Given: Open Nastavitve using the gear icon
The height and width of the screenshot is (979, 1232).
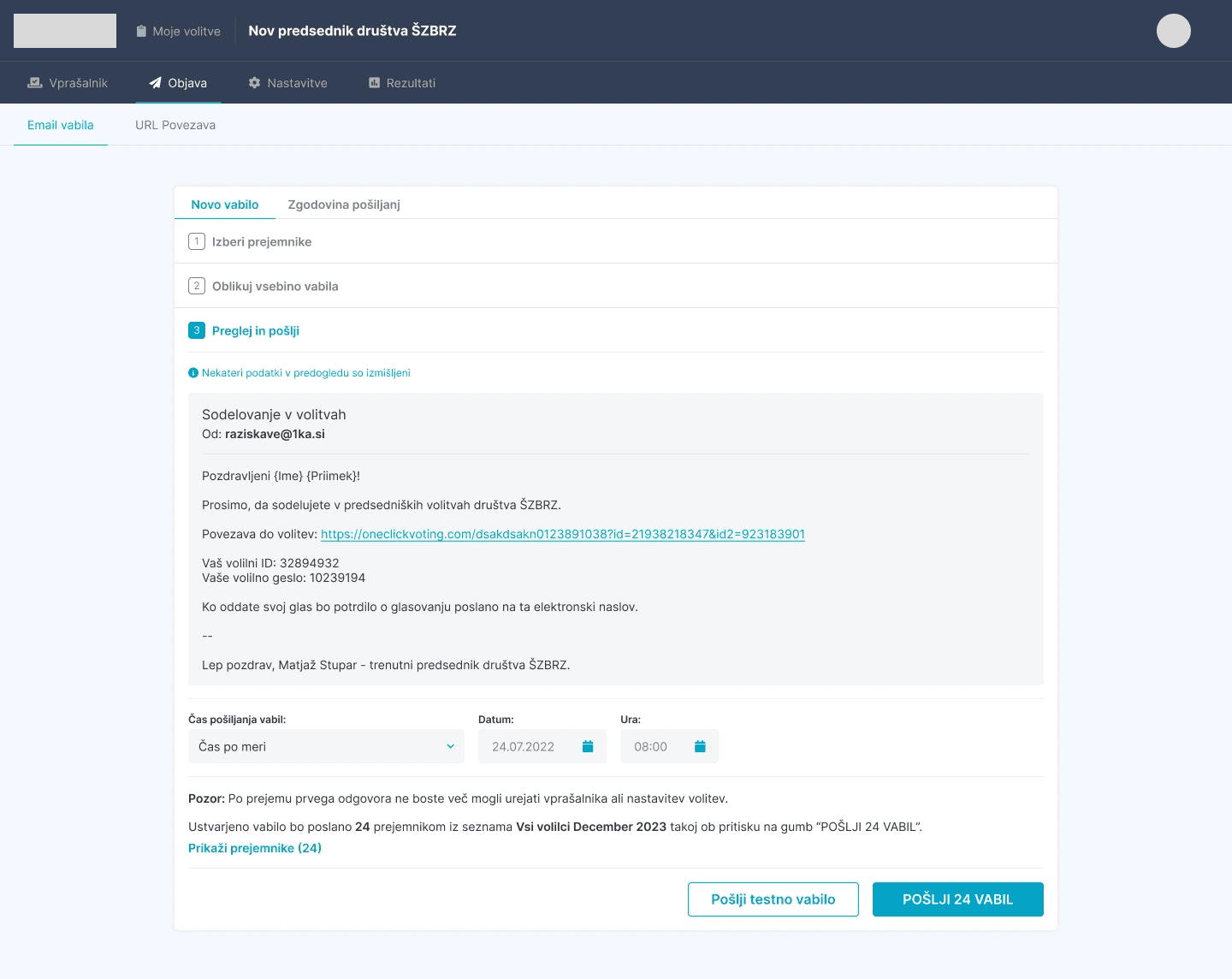Looking at the screenshot, I should coord(254,82).
